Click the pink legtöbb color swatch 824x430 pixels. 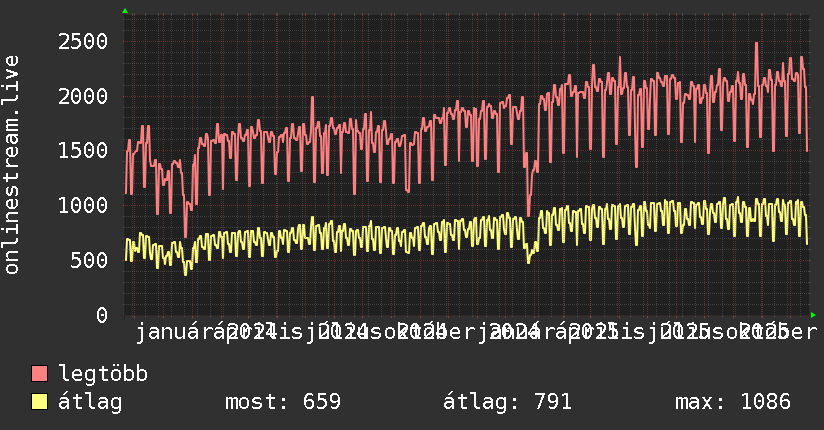point(39,374)
